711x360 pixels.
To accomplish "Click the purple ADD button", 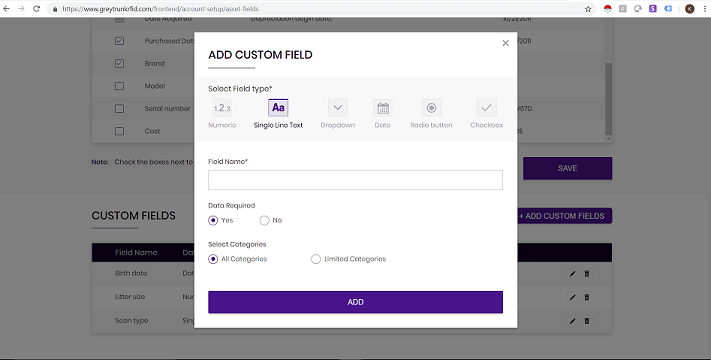I will tap(356, 302).
